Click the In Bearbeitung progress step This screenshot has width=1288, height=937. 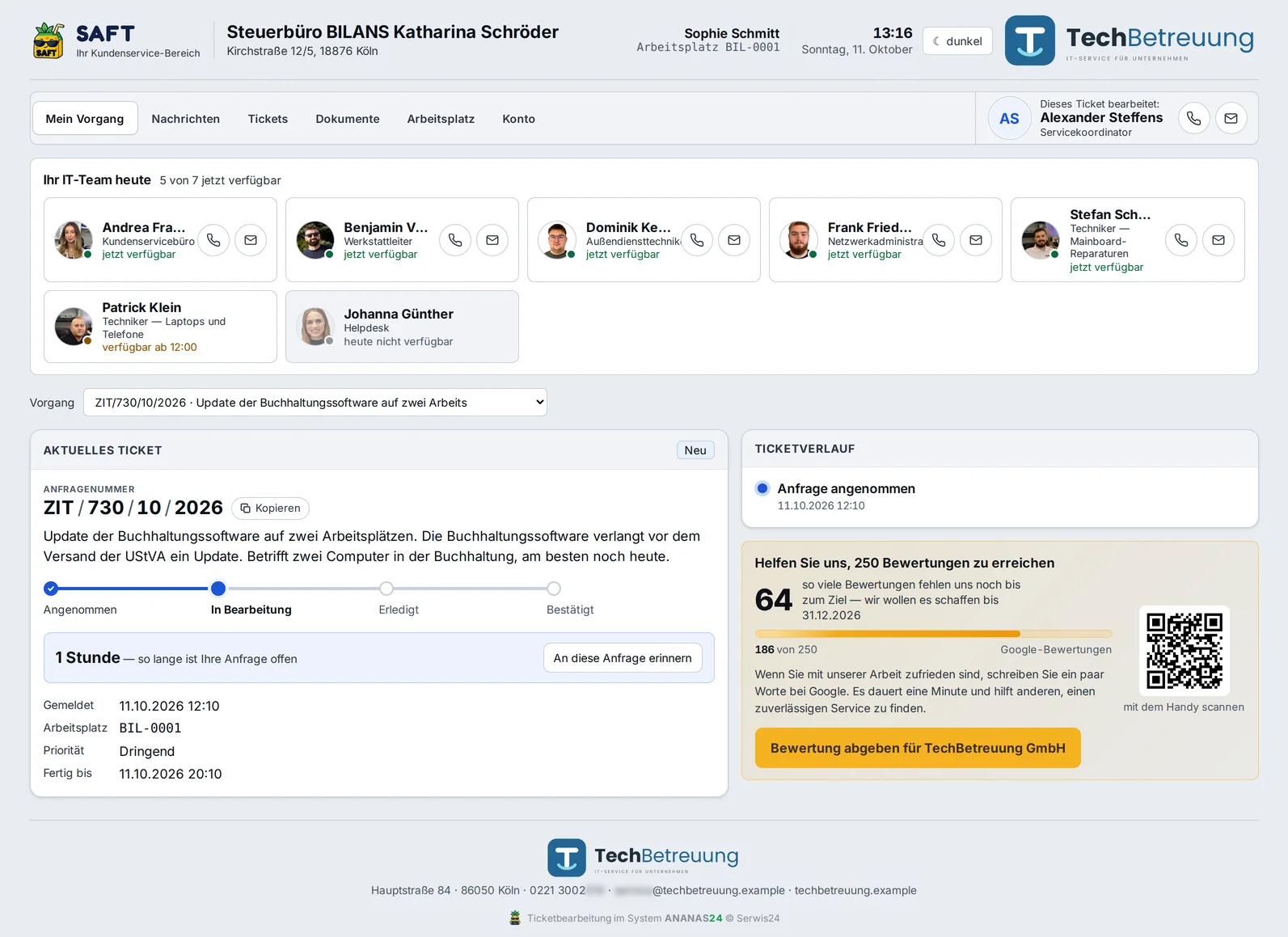click(x=218, y=589)
